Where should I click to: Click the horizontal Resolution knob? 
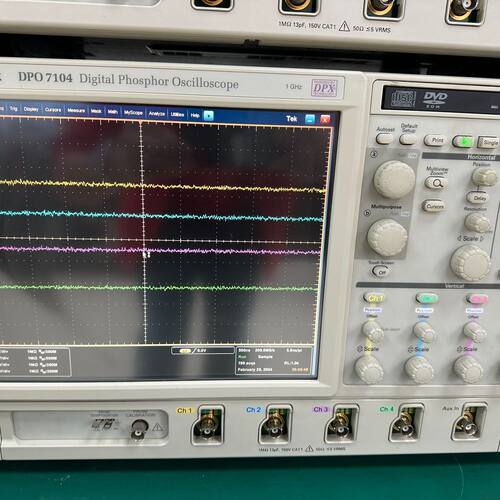click(477, 222)
